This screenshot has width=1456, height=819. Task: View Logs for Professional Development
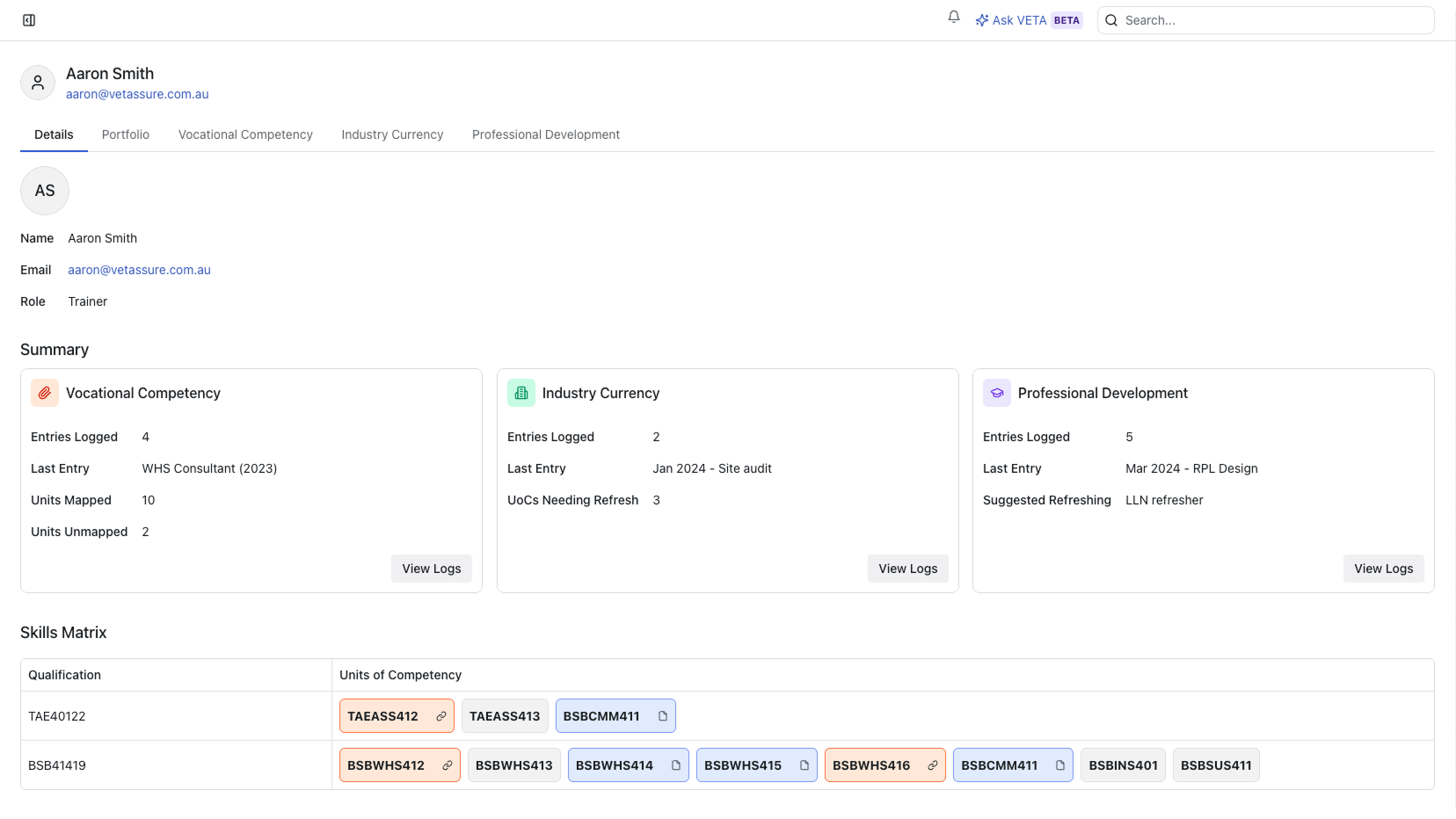click(1383, 569)
